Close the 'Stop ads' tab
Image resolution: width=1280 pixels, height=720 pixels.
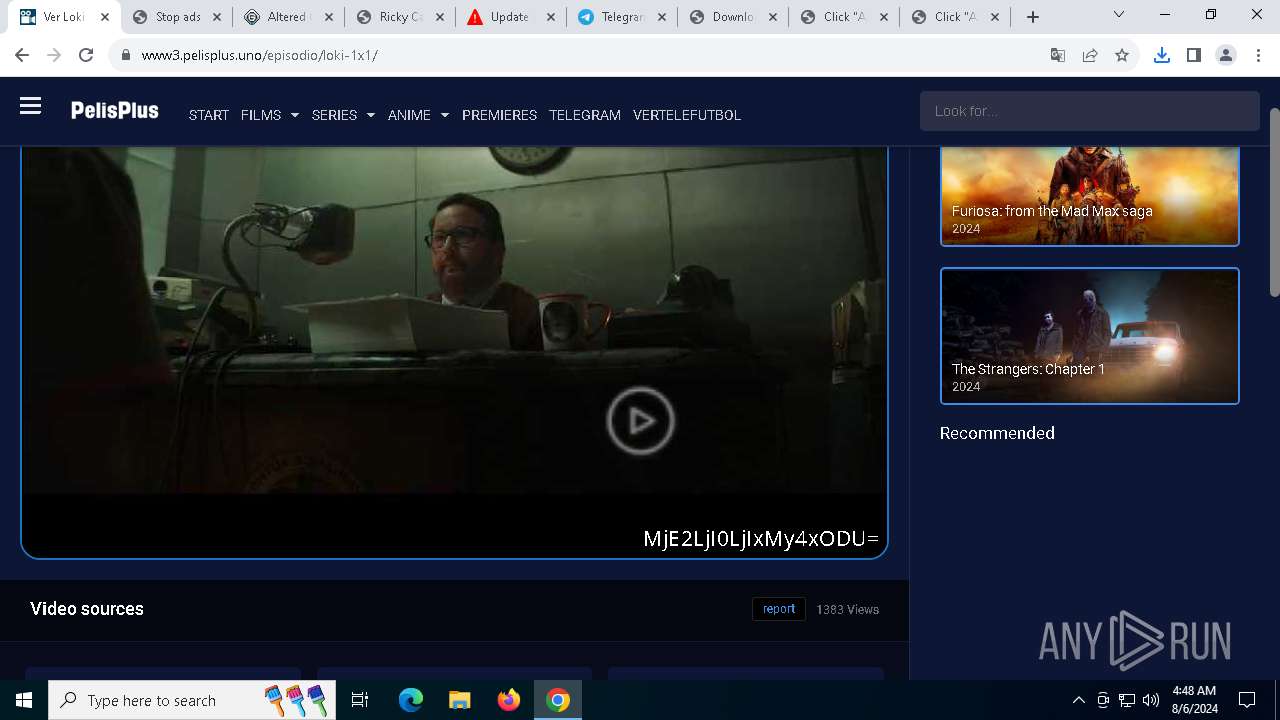(x=216, y=17)
